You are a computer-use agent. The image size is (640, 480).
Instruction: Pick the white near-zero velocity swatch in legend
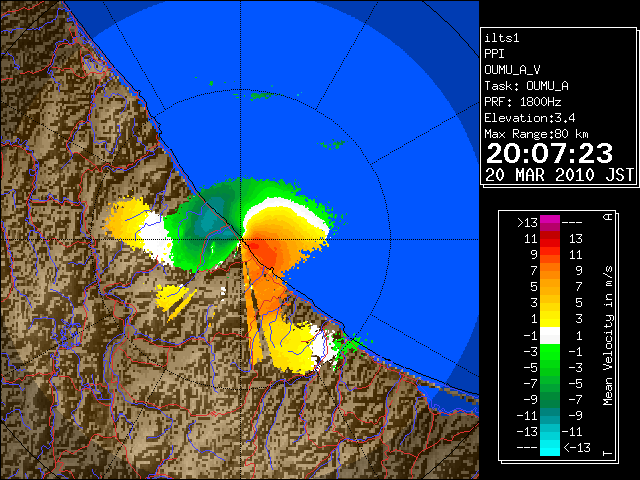click(x=550, y=336)
